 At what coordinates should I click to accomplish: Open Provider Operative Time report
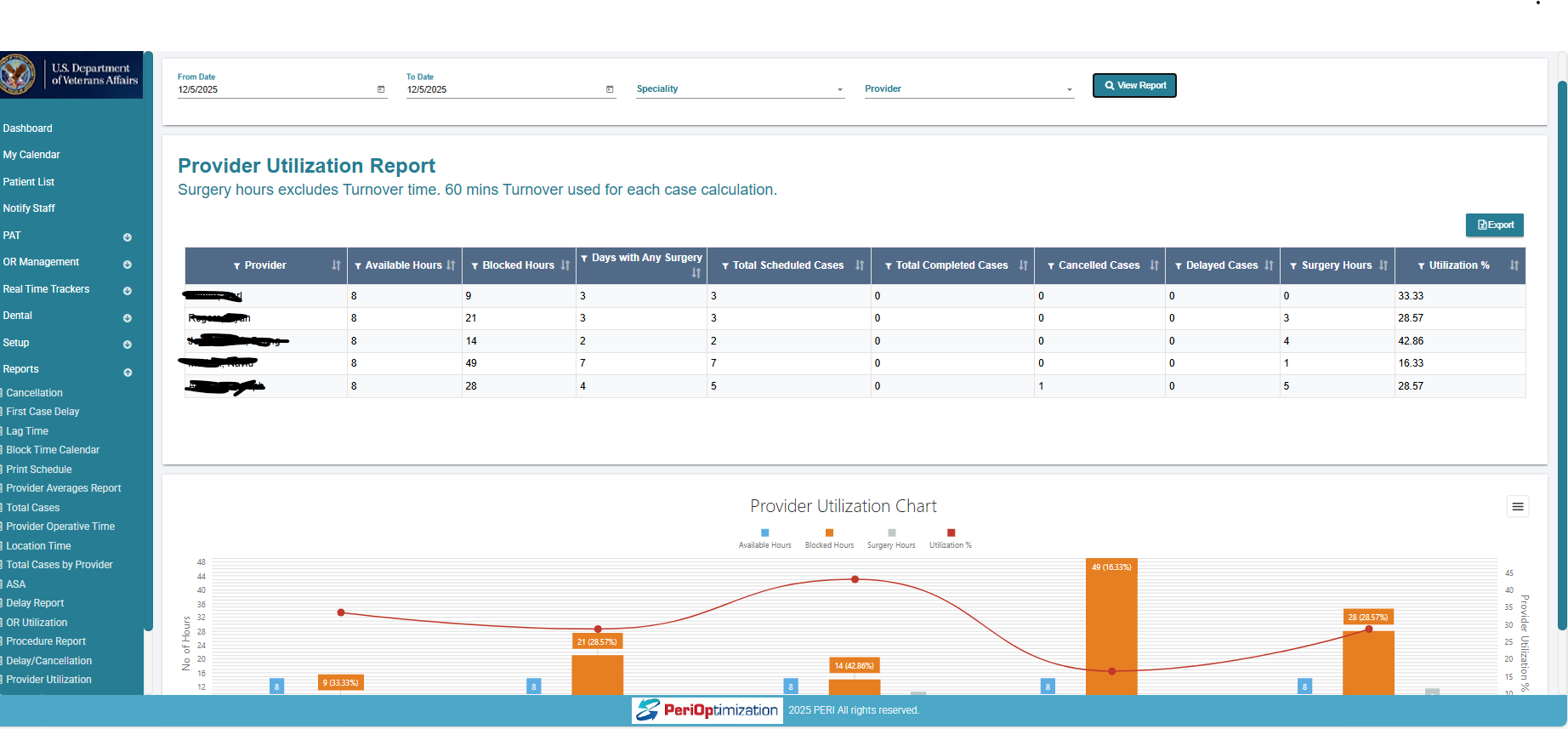click(x=60, y=527)
